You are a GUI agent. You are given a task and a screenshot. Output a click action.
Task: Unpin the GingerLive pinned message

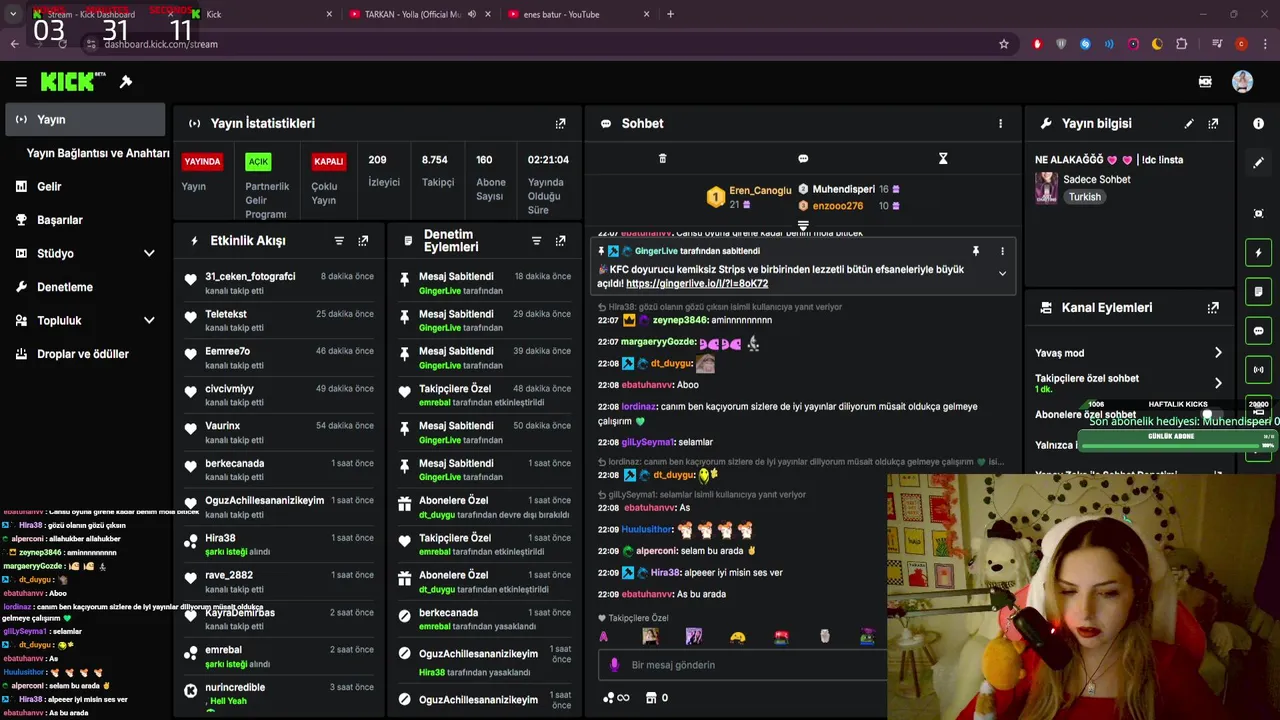975,251
